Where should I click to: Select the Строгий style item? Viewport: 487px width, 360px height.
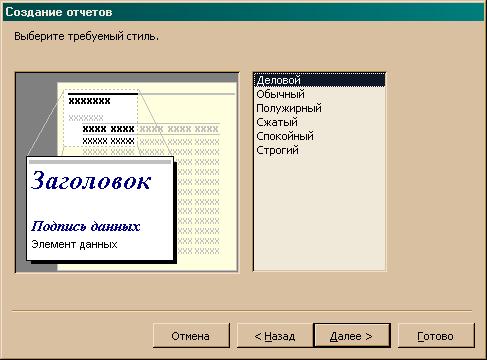point(319,150)
